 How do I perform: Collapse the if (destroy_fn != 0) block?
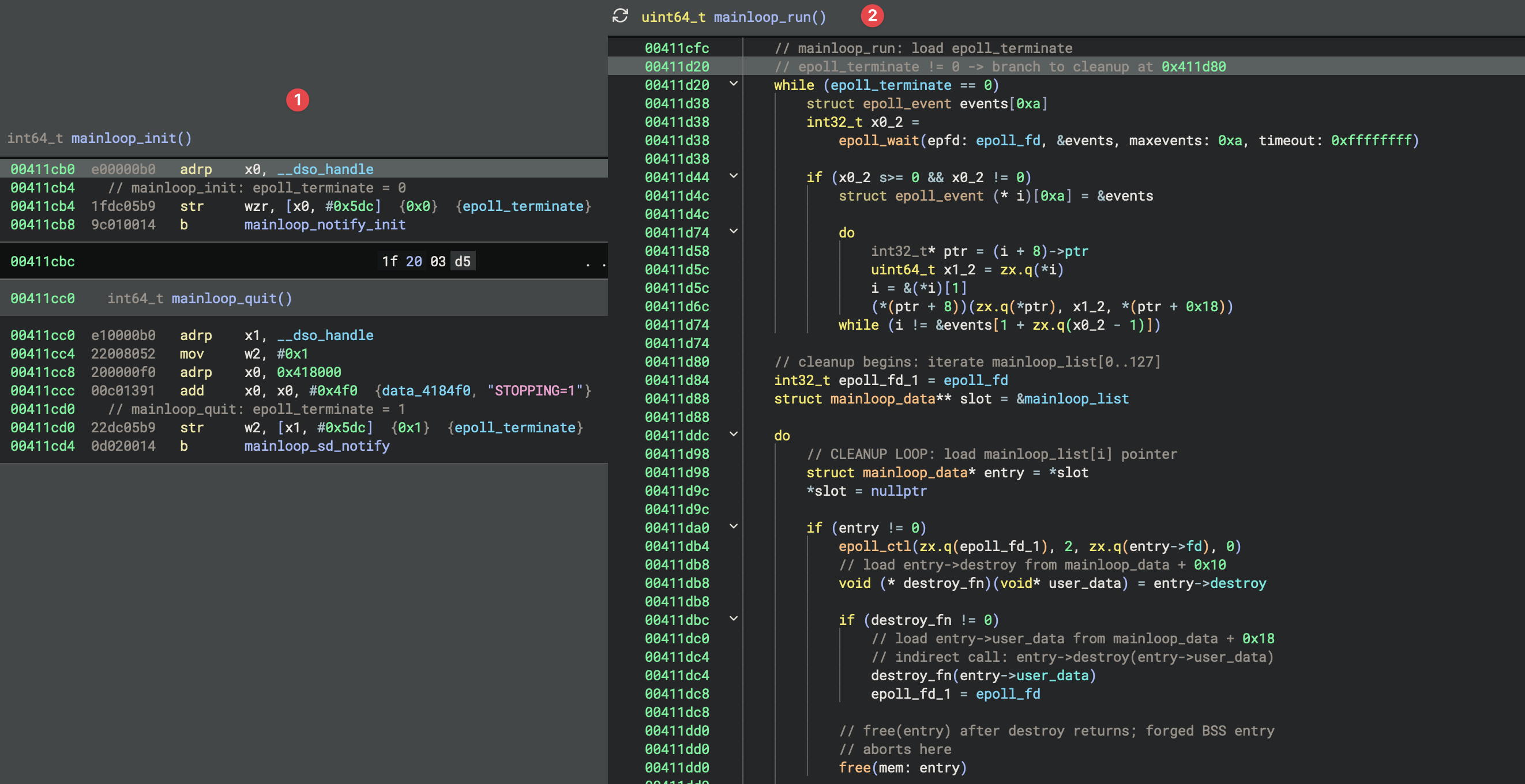point(734,619)
